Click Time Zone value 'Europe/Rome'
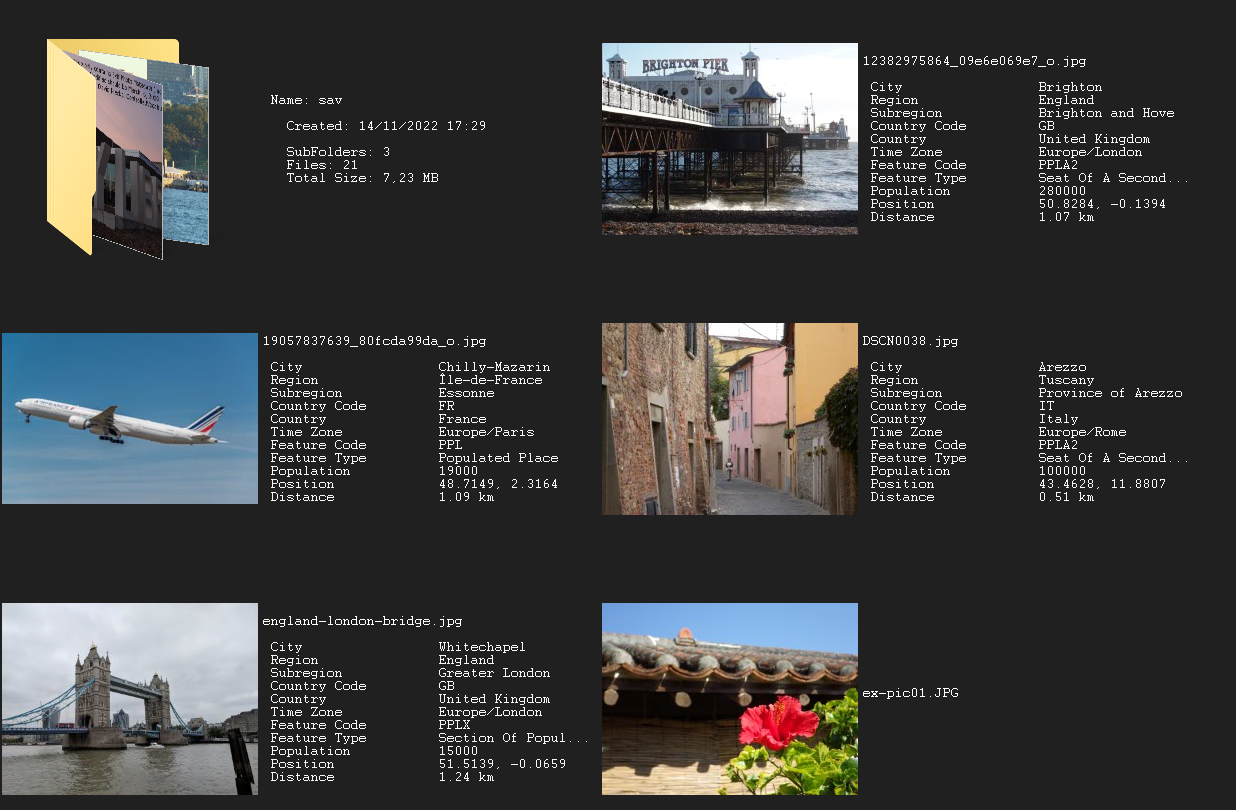This screenshot has height=810, width=1236. coord(1082,432)
